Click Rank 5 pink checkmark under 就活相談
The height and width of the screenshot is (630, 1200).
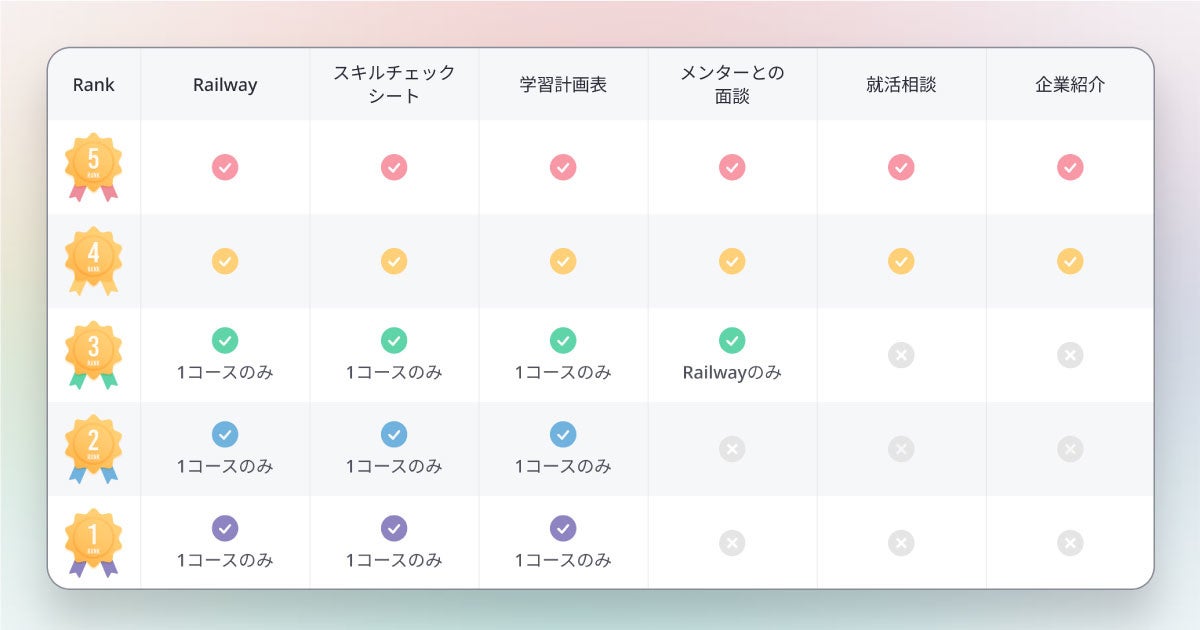(901, 167)
